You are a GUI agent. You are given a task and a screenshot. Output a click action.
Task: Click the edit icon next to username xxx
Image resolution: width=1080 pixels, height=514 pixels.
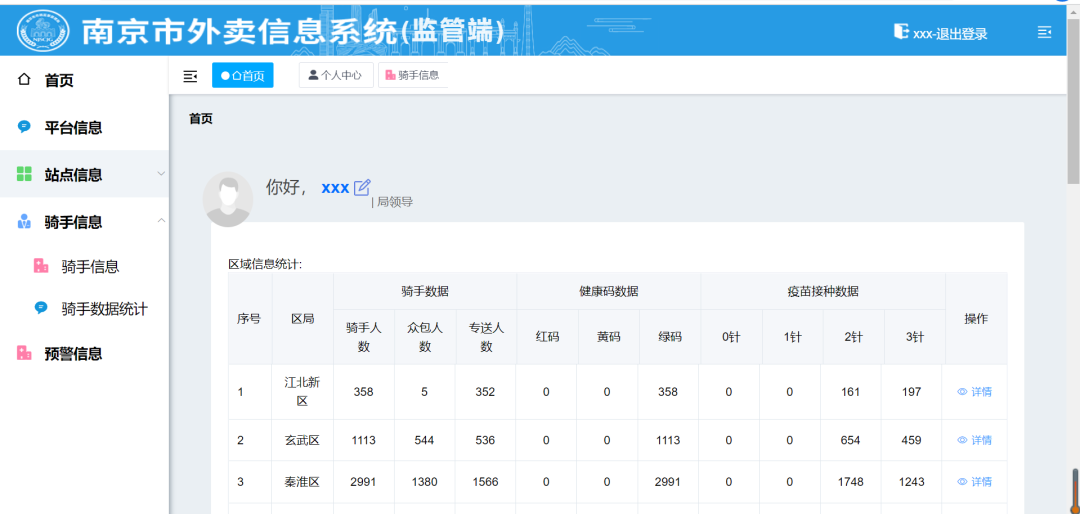[362, 187]
